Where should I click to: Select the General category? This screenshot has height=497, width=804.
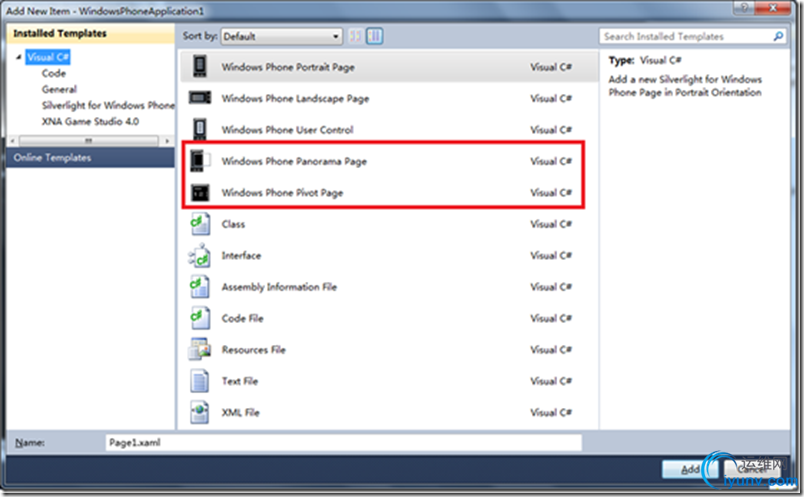[x=59, y=89]
